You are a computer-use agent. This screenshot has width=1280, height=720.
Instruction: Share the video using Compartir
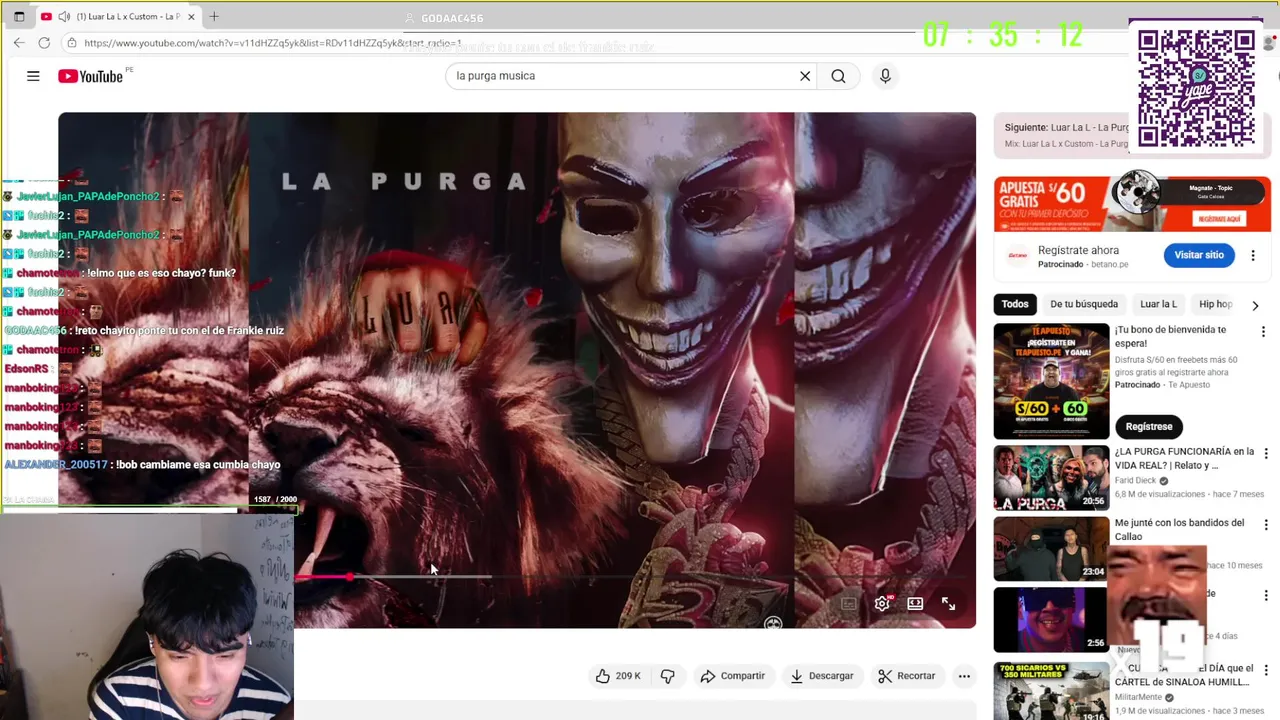pos(732,676)
